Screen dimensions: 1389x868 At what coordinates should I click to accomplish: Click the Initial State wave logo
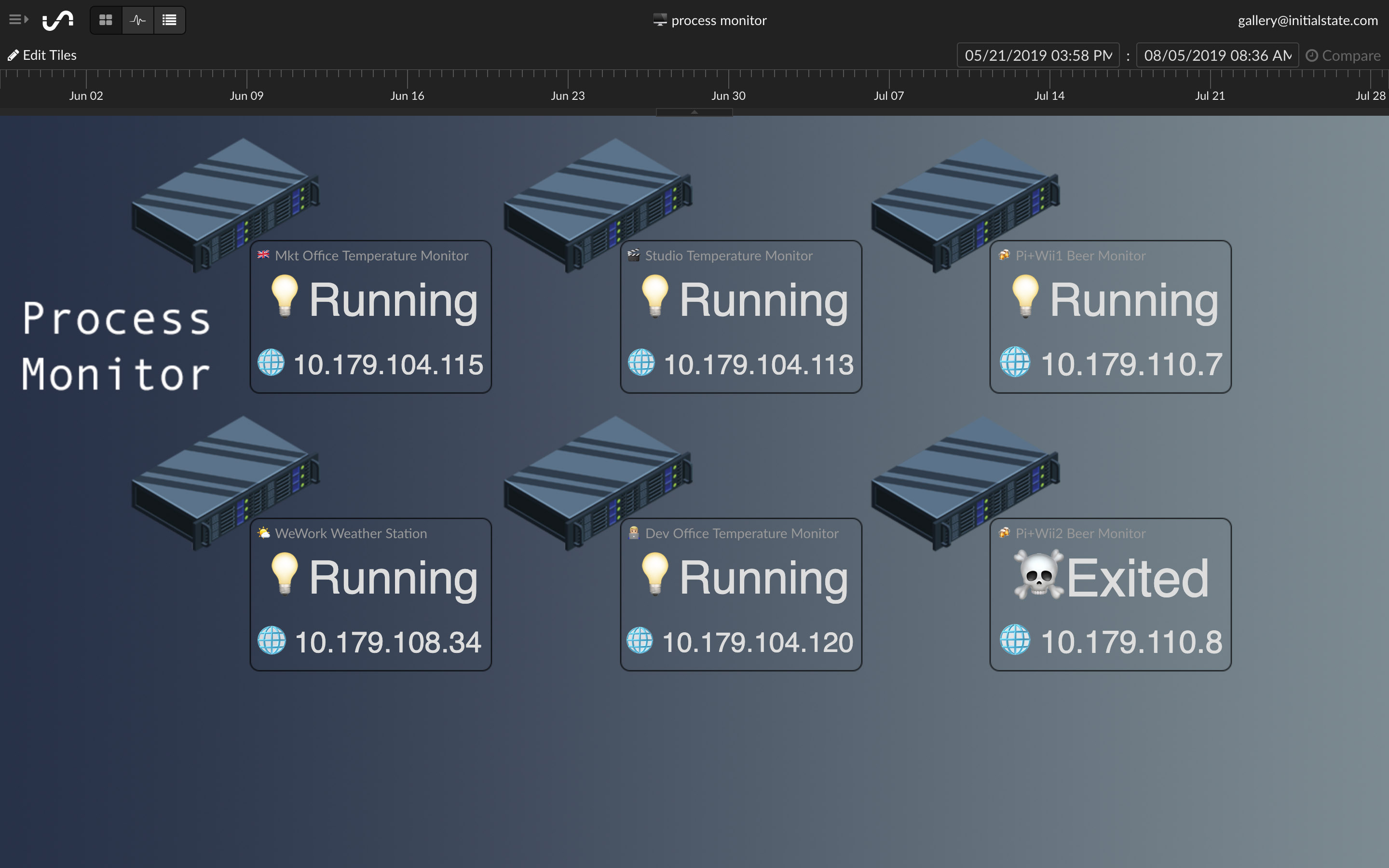(58, 21)
